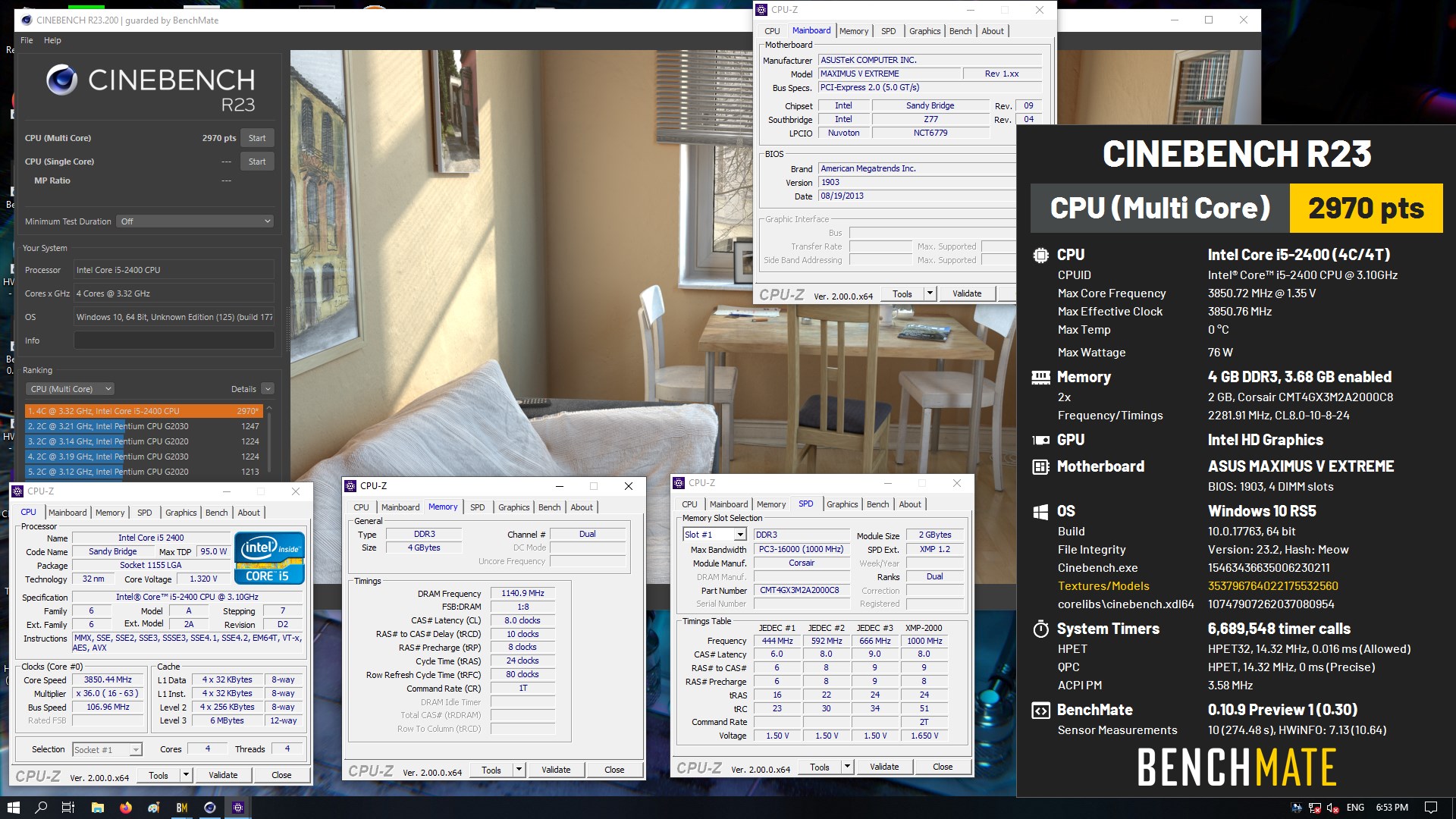Click CPU-Z SPD window title icon
The width and height of the screenshot is (1456, 819).
[679, 483]
